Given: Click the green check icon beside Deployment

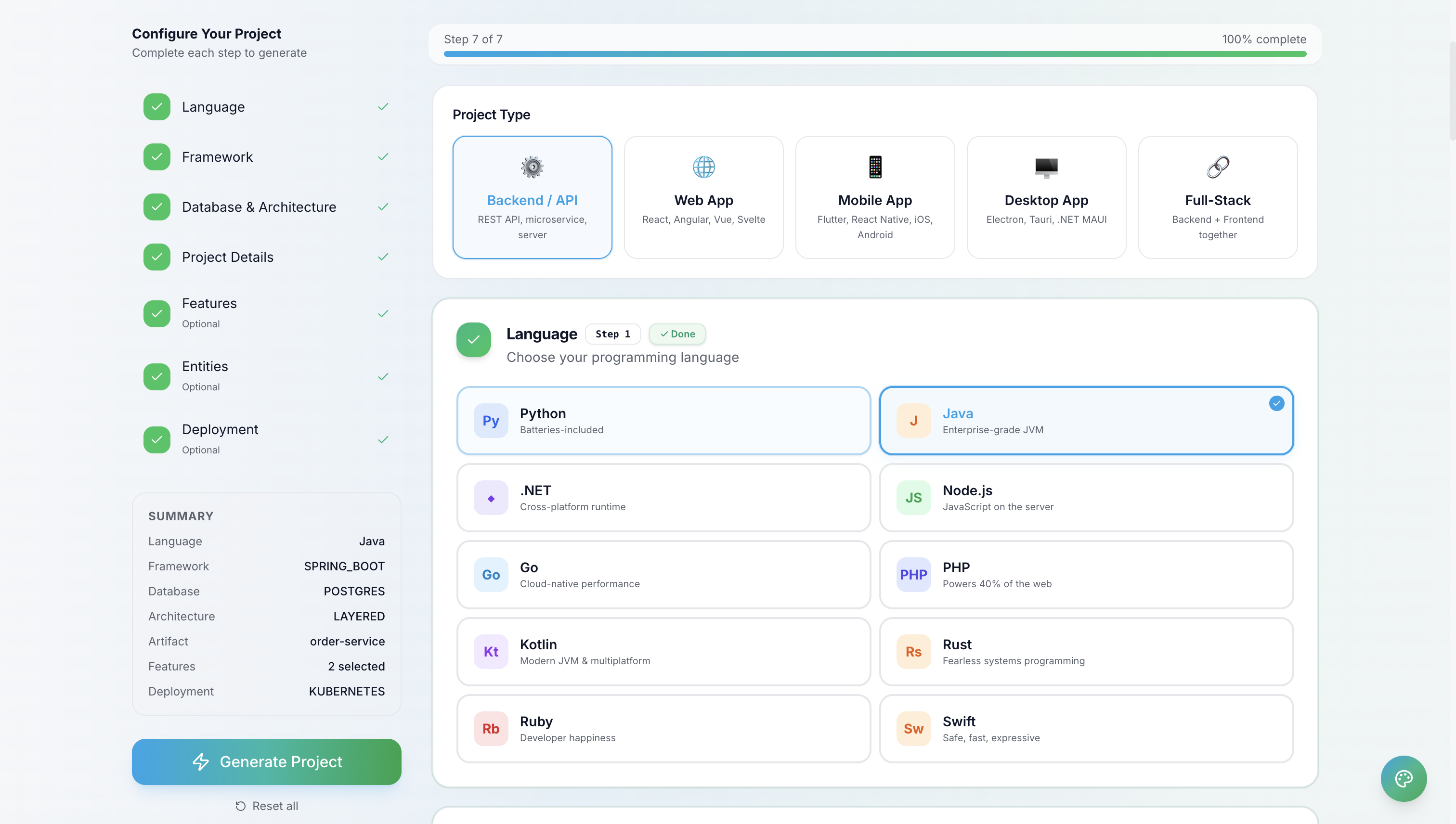Looking at the screenshot, I should 157,440.
